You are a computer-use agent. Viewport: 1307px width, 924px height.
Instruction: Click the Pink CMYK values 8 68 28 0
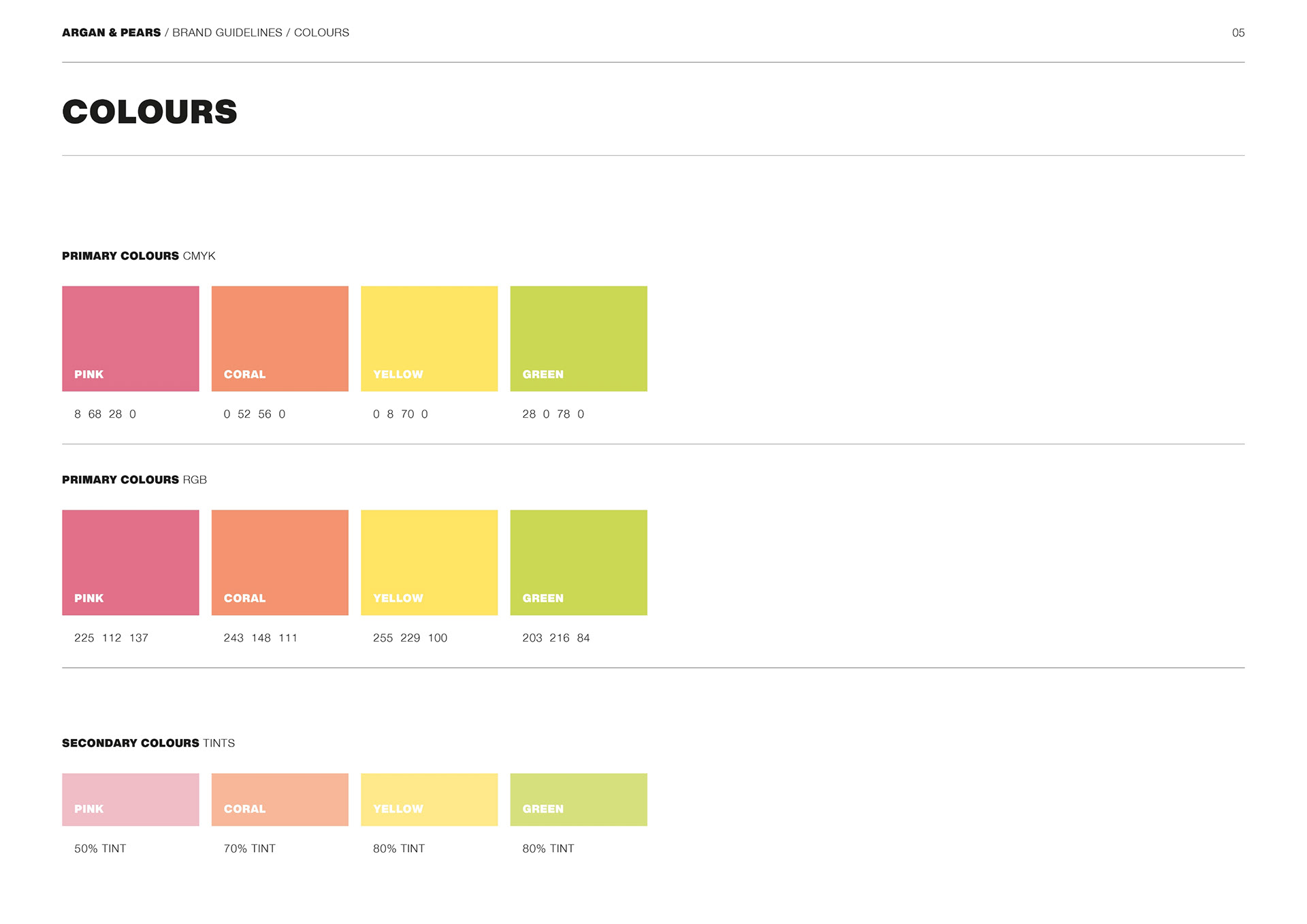[x=105, y=414]
